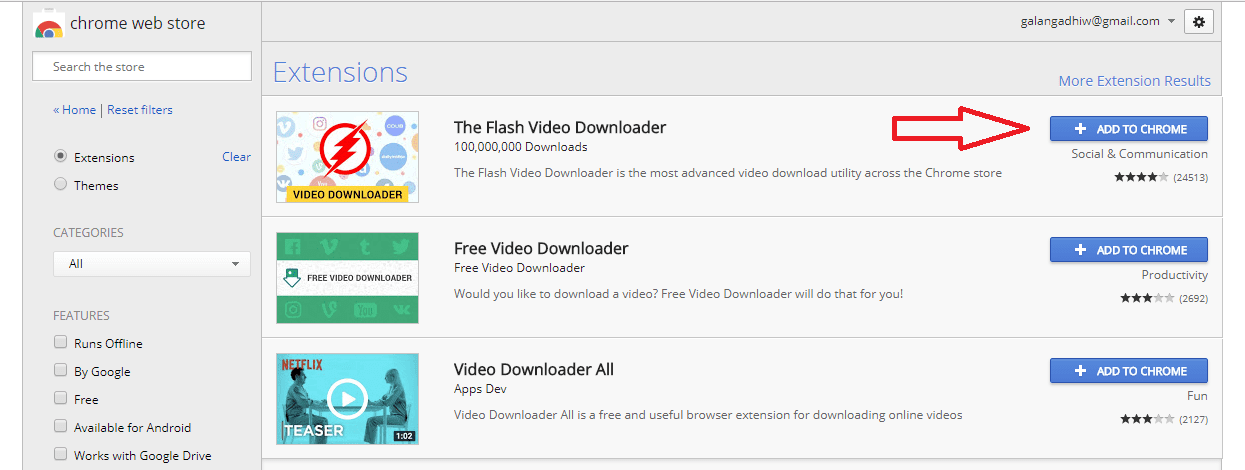Add The Flash Video Downloader to Chrome
Screen dimensions: 1245x470
coord(1129,129)
